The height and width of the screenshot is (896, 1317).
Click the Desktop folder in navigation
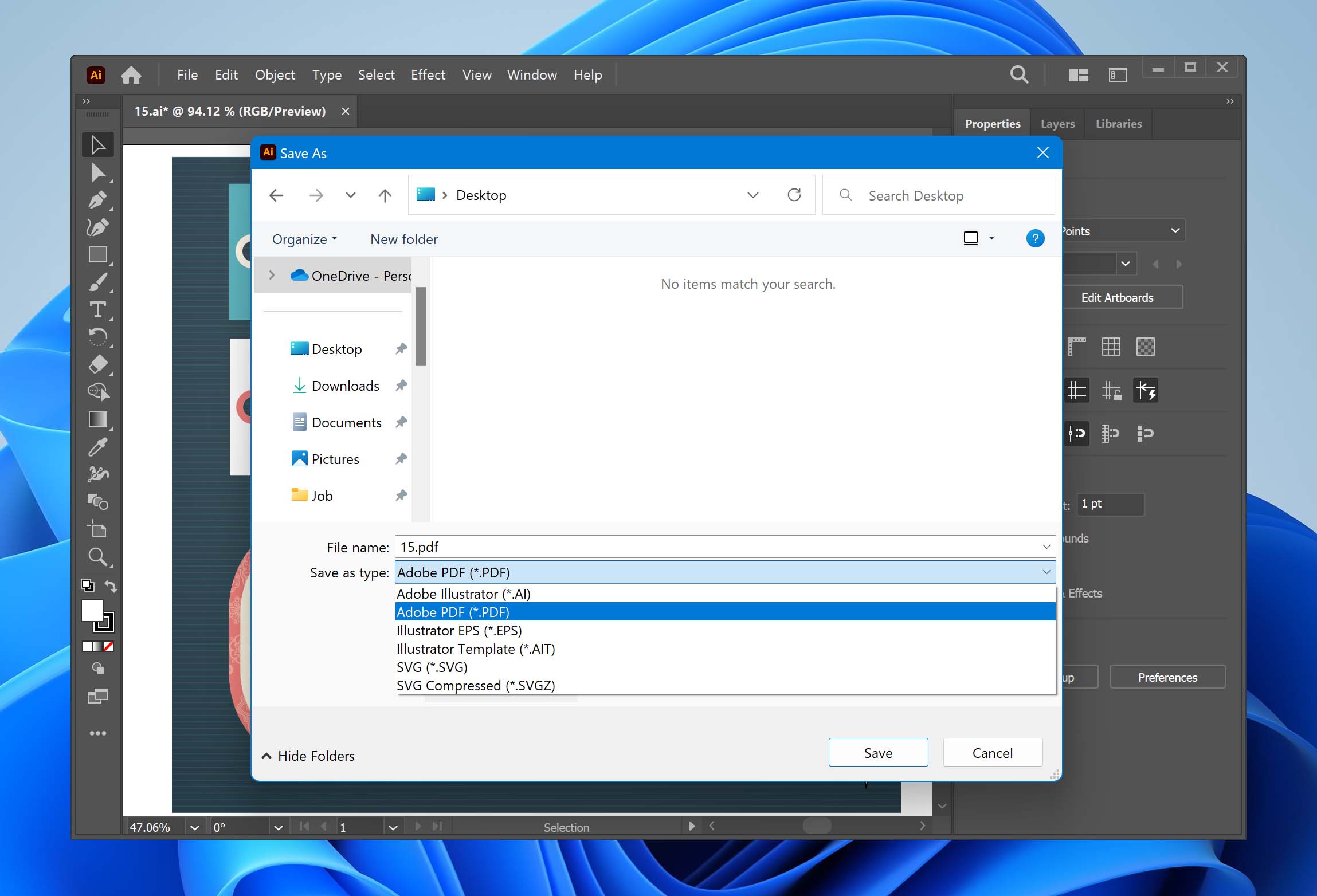tap(337, 348)
